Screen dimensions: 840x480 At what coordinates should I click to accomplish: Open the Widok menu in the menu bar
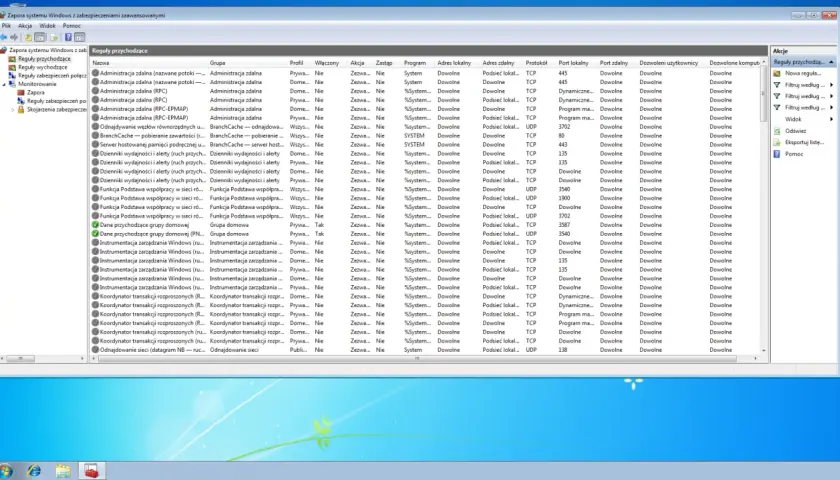47,26
